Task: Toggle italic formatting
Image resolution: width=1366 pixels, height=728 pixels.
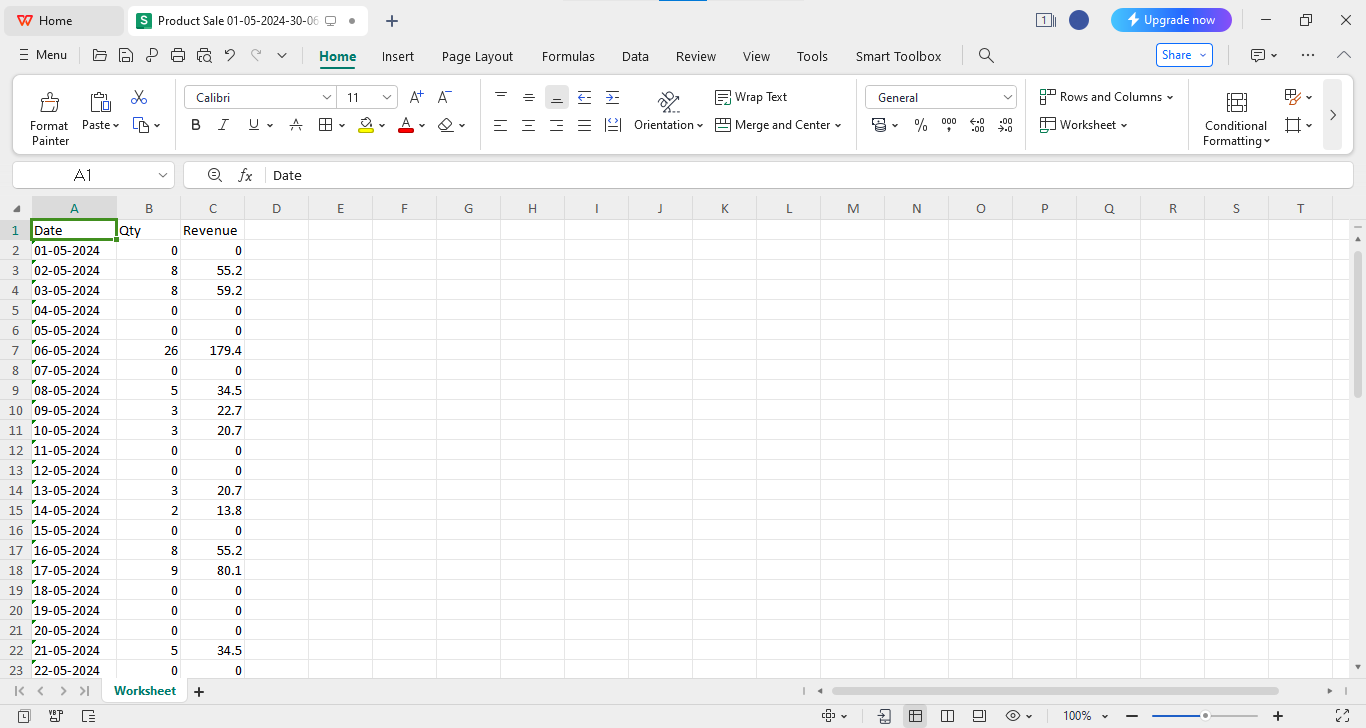Action: 223,125
